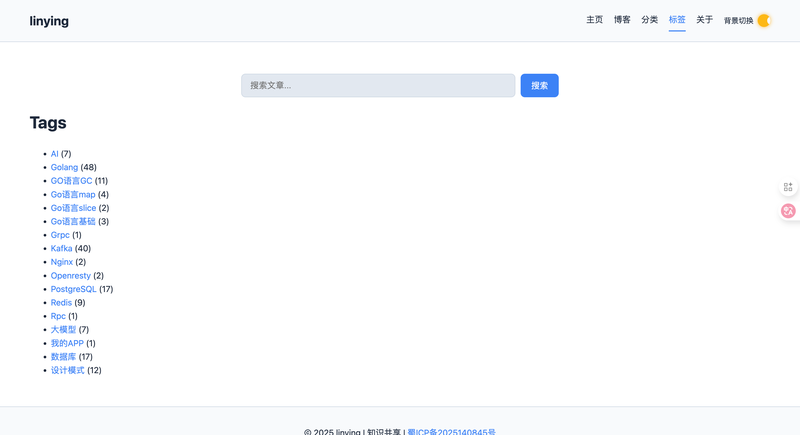Viewport: 800px width, 435px height.
Task: Click the 背景切换 label text
Action: click(738, 21)
